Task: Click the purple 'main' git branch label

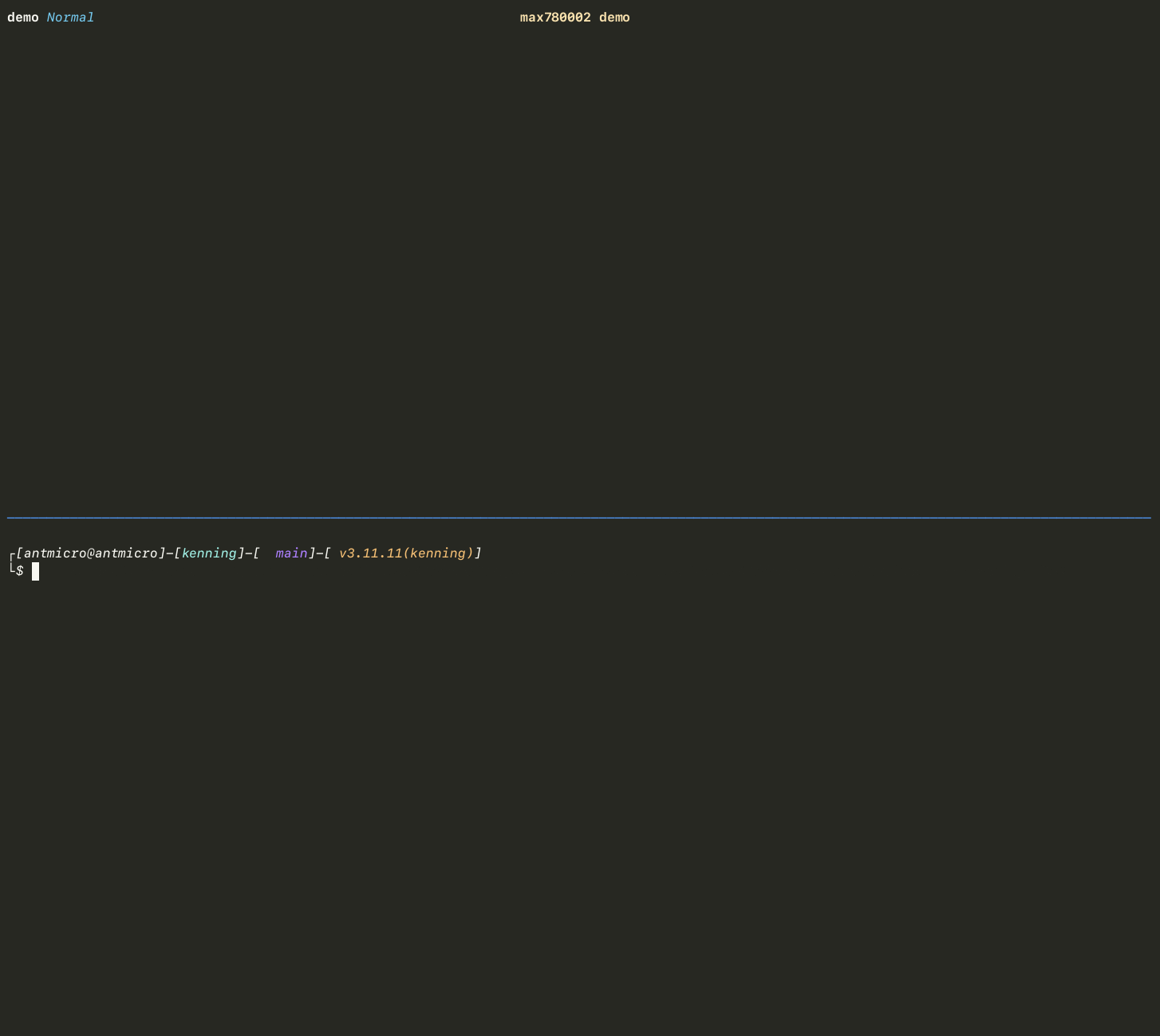Action: [x=291, y=553]
